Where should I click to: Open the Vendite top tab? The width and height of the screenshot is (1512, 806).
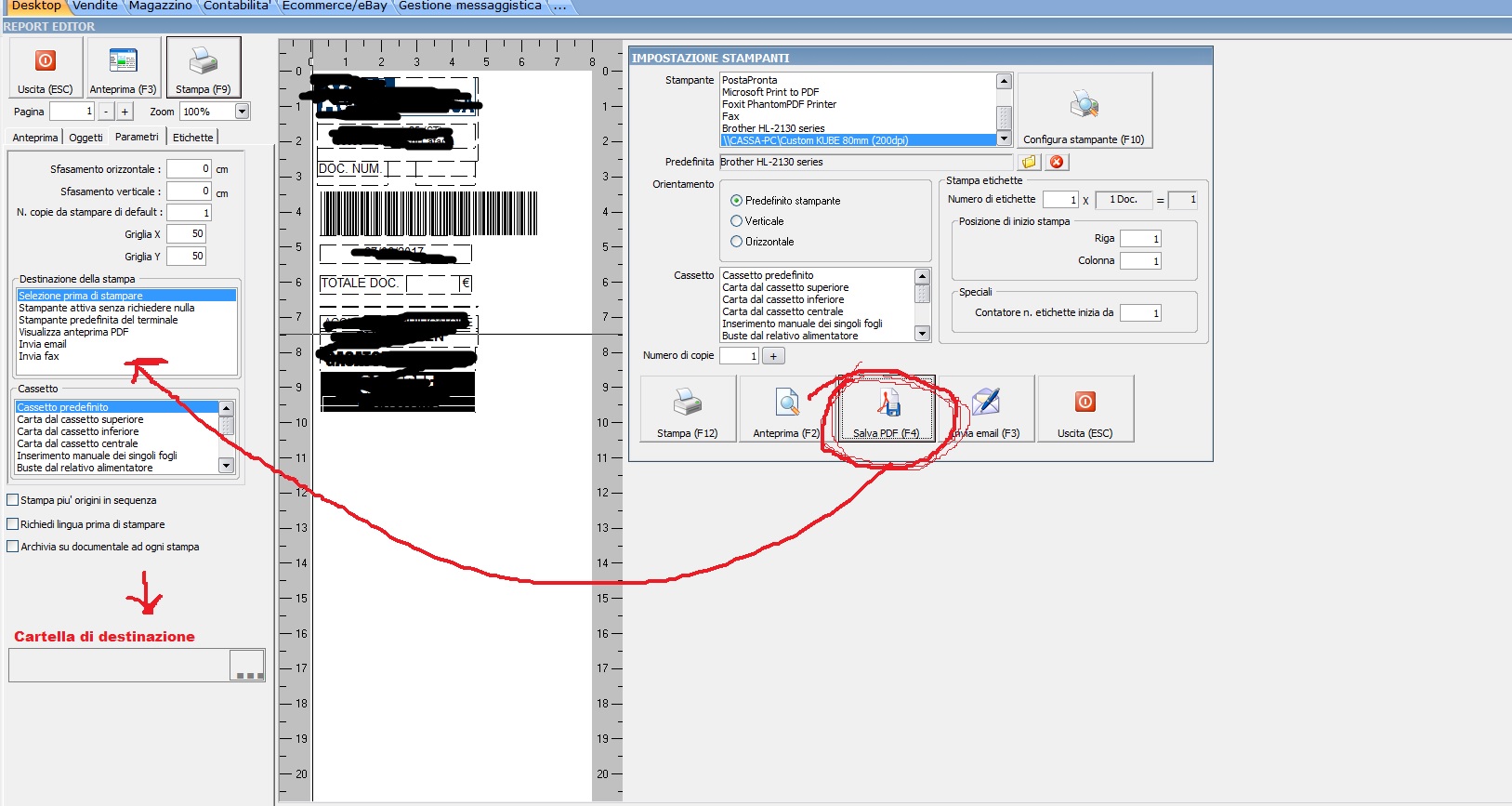(96, 6)
